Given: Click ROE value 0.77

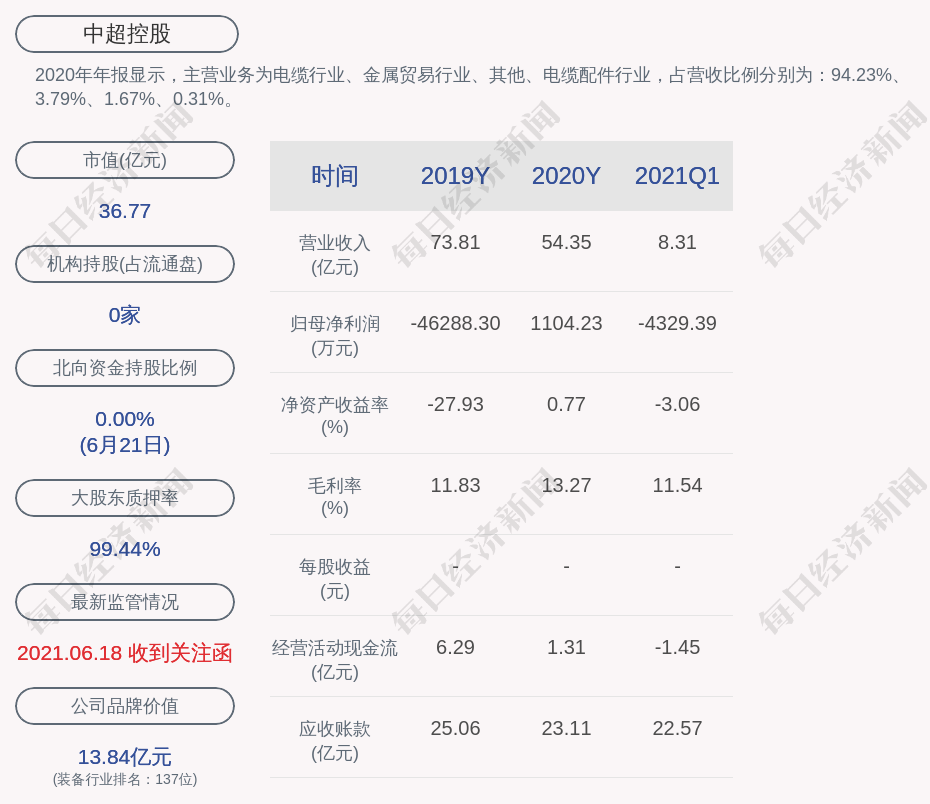Looking at the screenshot, I should 566,404.
